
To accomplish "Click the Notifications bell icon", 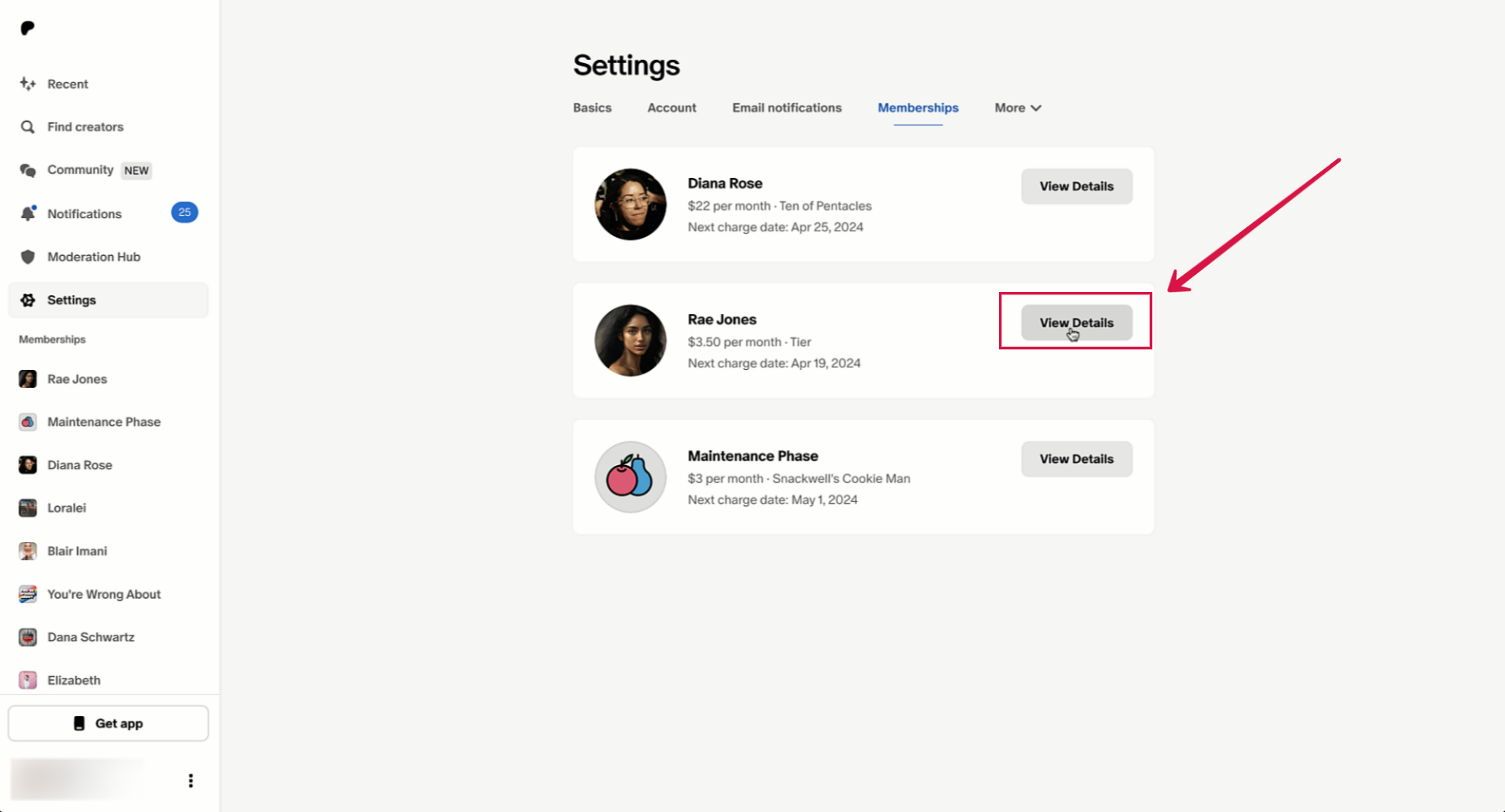I will point(28,213).
